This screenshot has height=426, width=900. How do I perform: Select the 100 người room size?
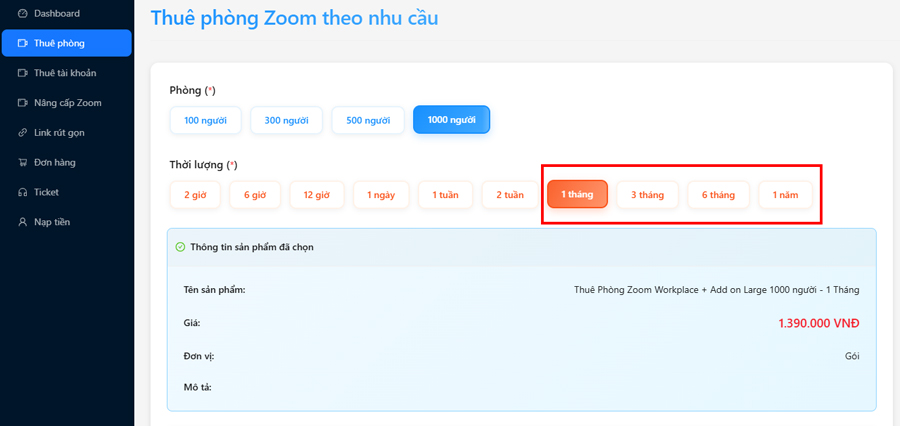pyautogui.click(x=205, y=121)
